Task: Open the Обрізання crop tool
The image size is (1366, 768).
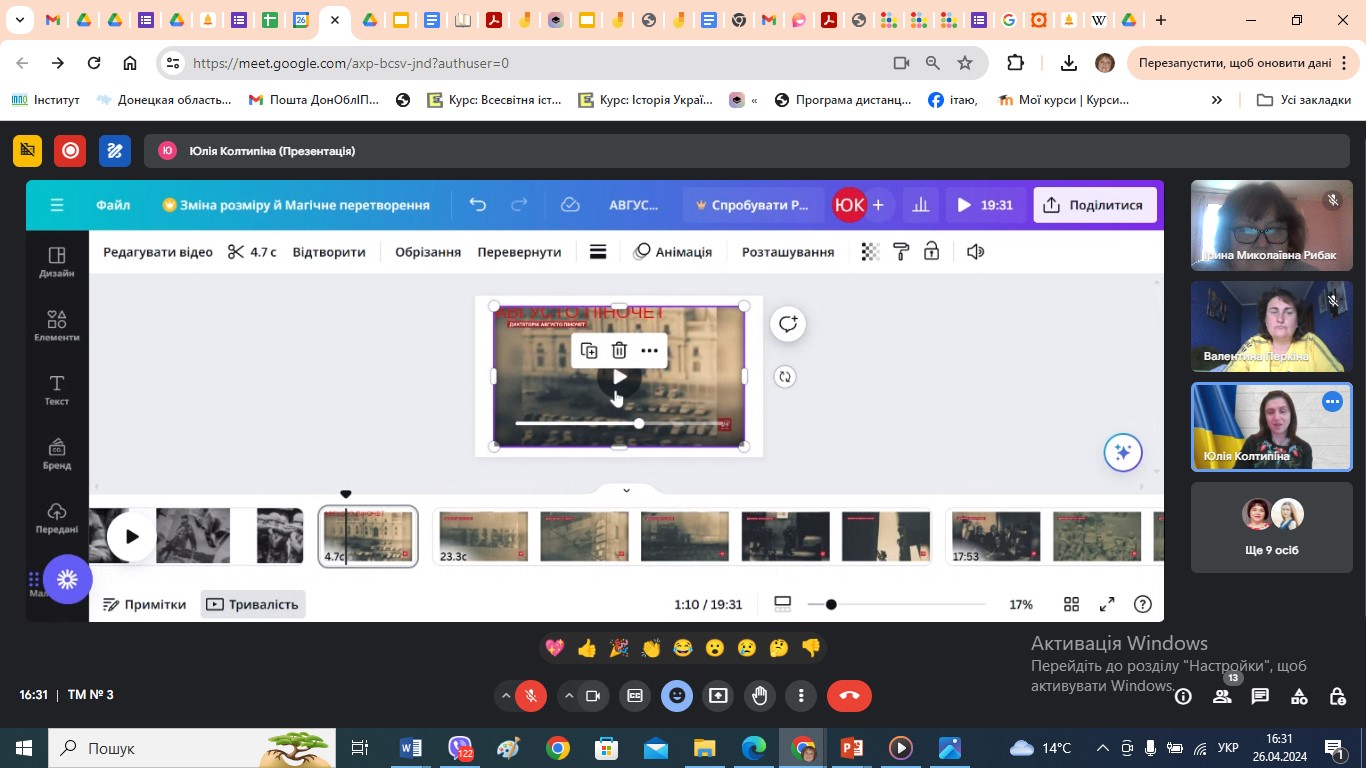Action: (428, 252)
